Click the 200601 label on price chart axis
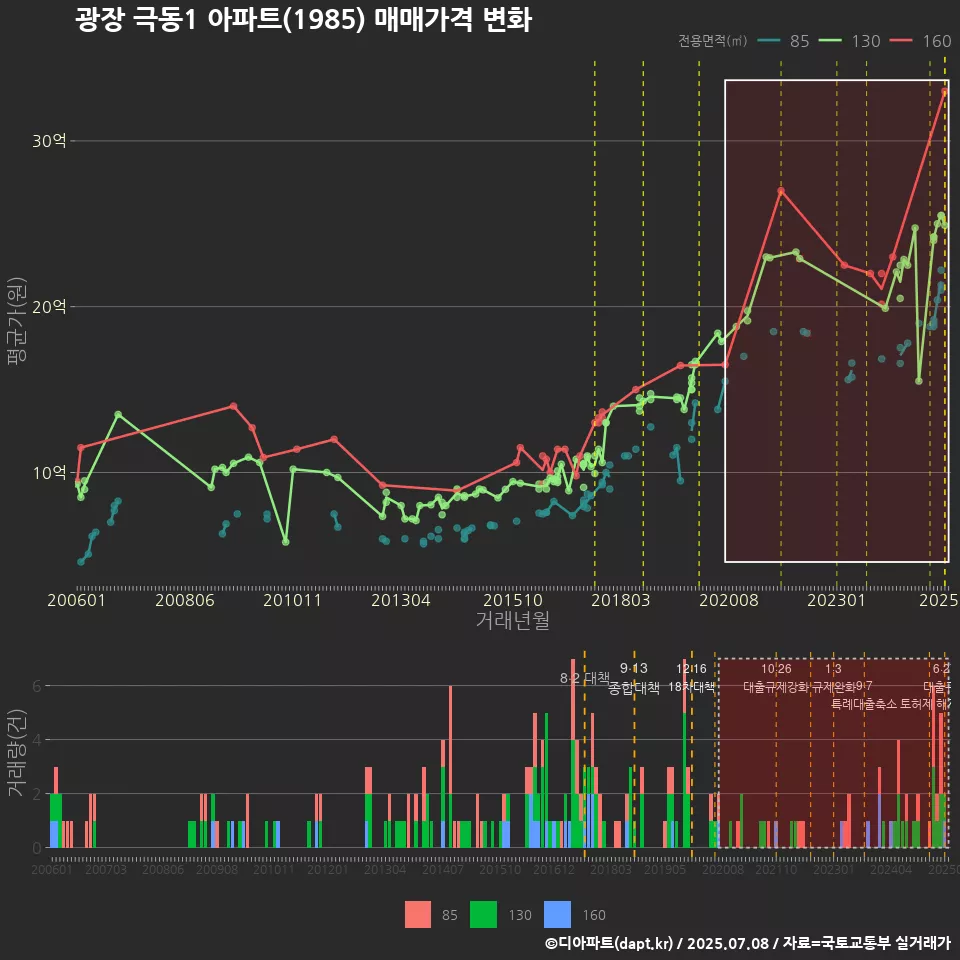 (77, 600)
